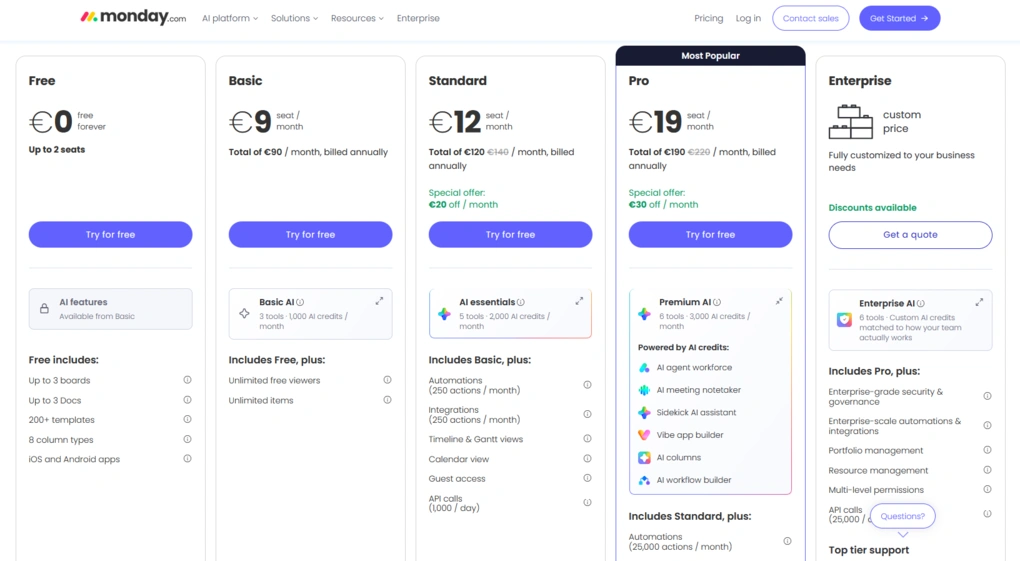Screen dimensions: 1020x561
Task: Click the lock icon in AI features box
Action: pyautogui.click(x=44, y=308)
